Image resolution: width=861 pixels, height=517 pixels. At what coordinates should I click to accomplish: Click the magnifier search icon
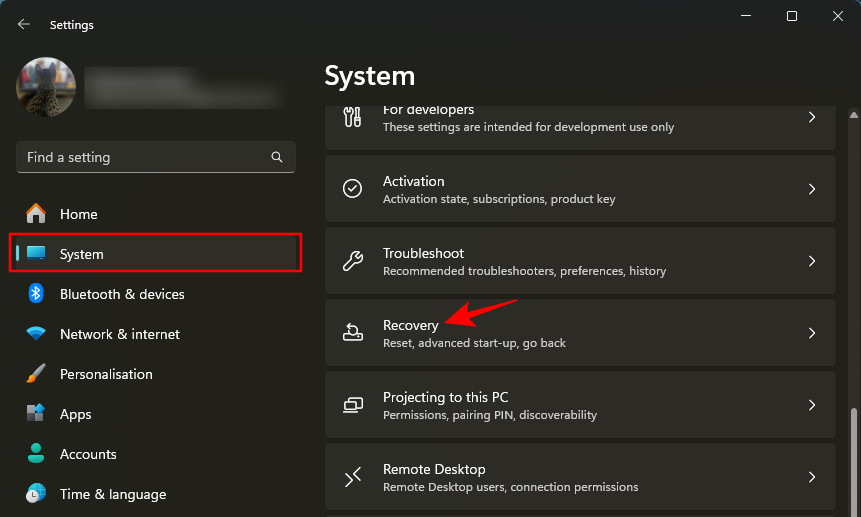coord(277,157)
